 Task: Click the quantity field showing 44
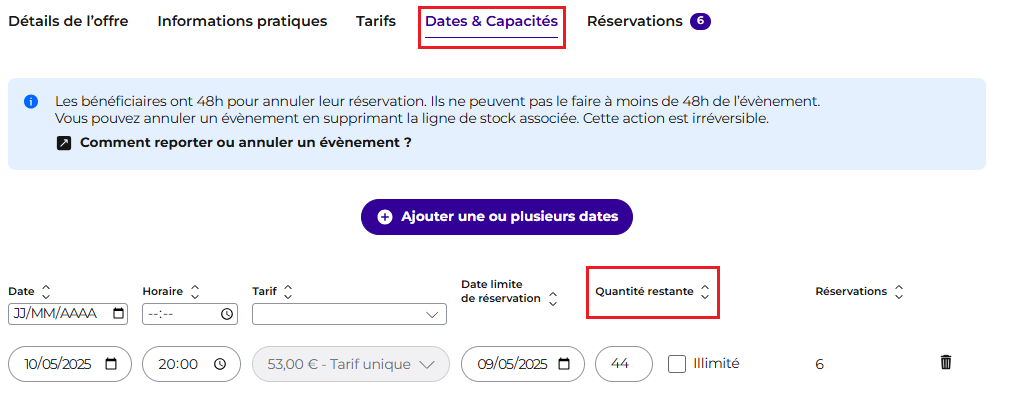click(624, 364)
